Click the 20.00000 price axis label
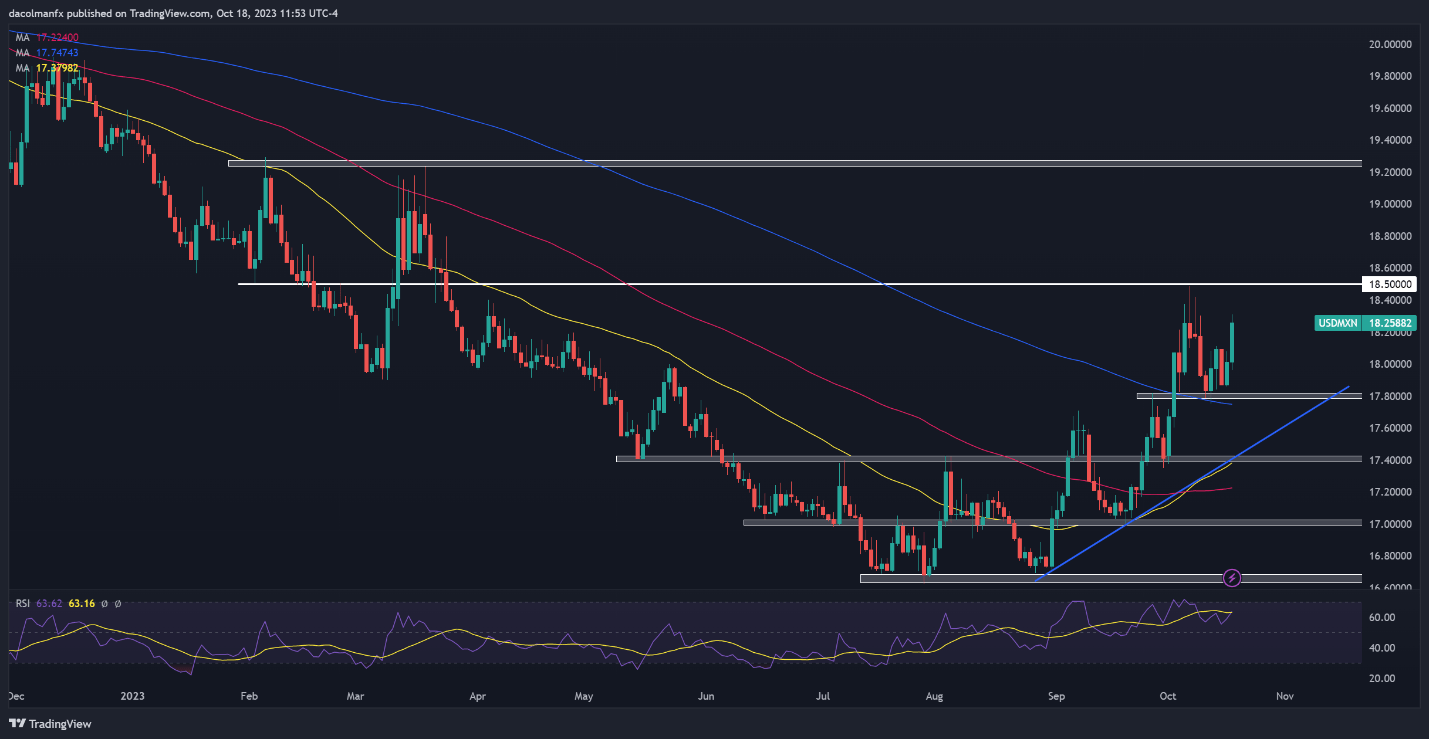Viewport: 1429px width, 739px height. tap(1392, 44)
